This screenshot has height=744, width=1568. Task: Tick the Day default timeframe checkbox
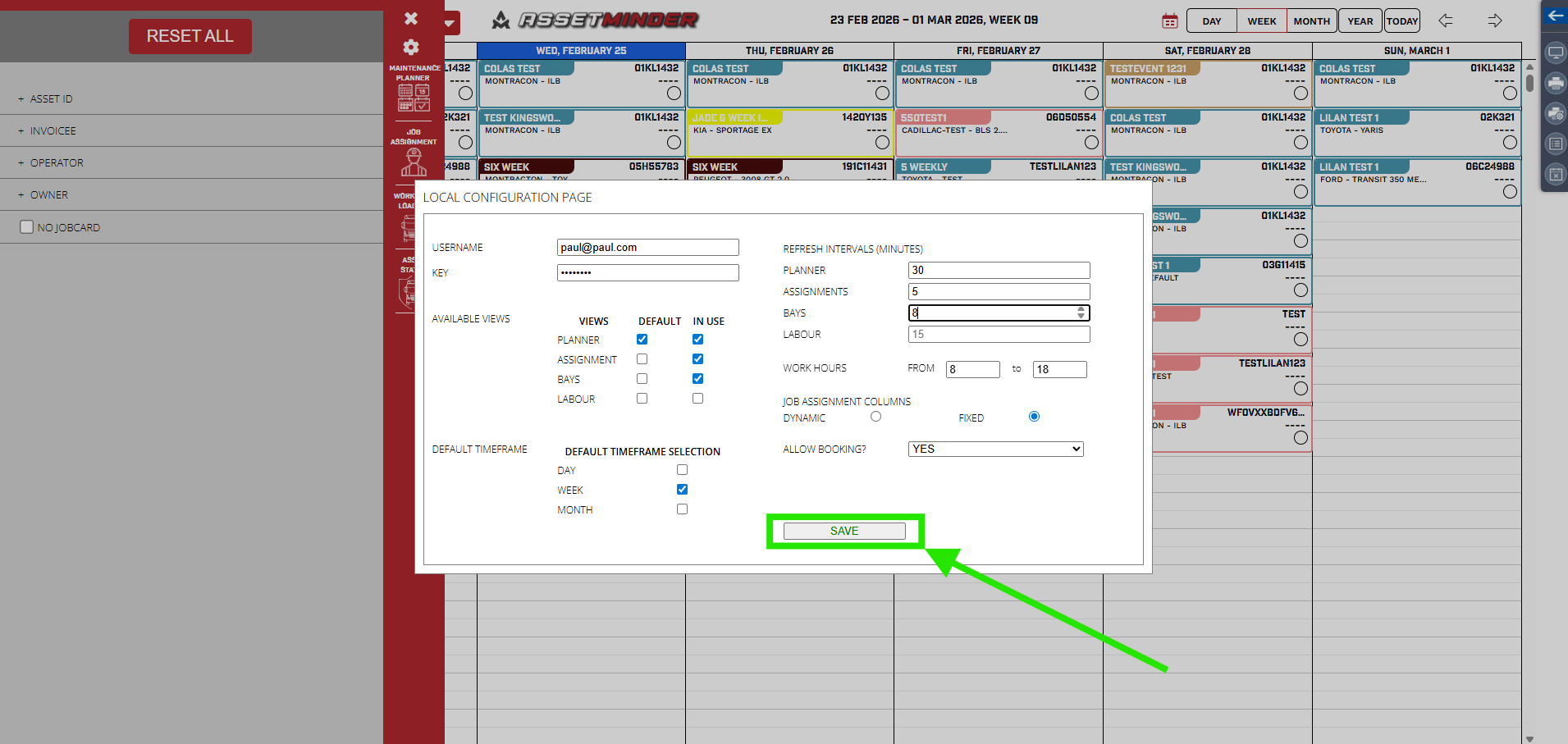tap(682, 470)
